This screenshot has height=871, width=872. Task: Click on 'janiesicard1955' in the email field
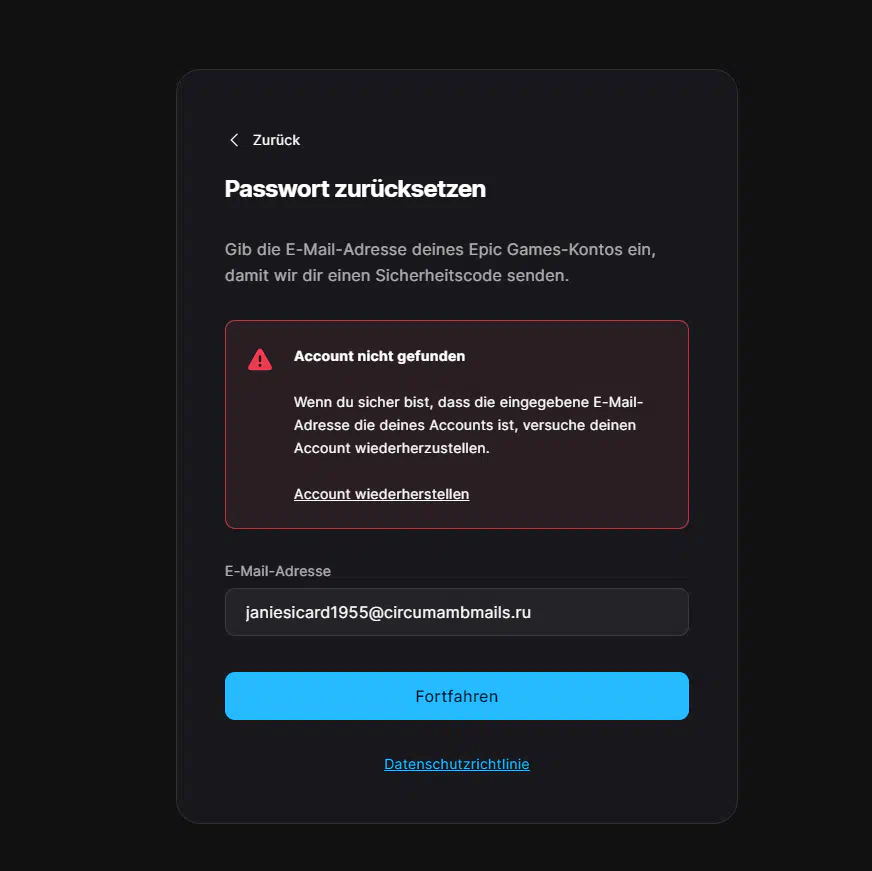(x=306, y=612)
